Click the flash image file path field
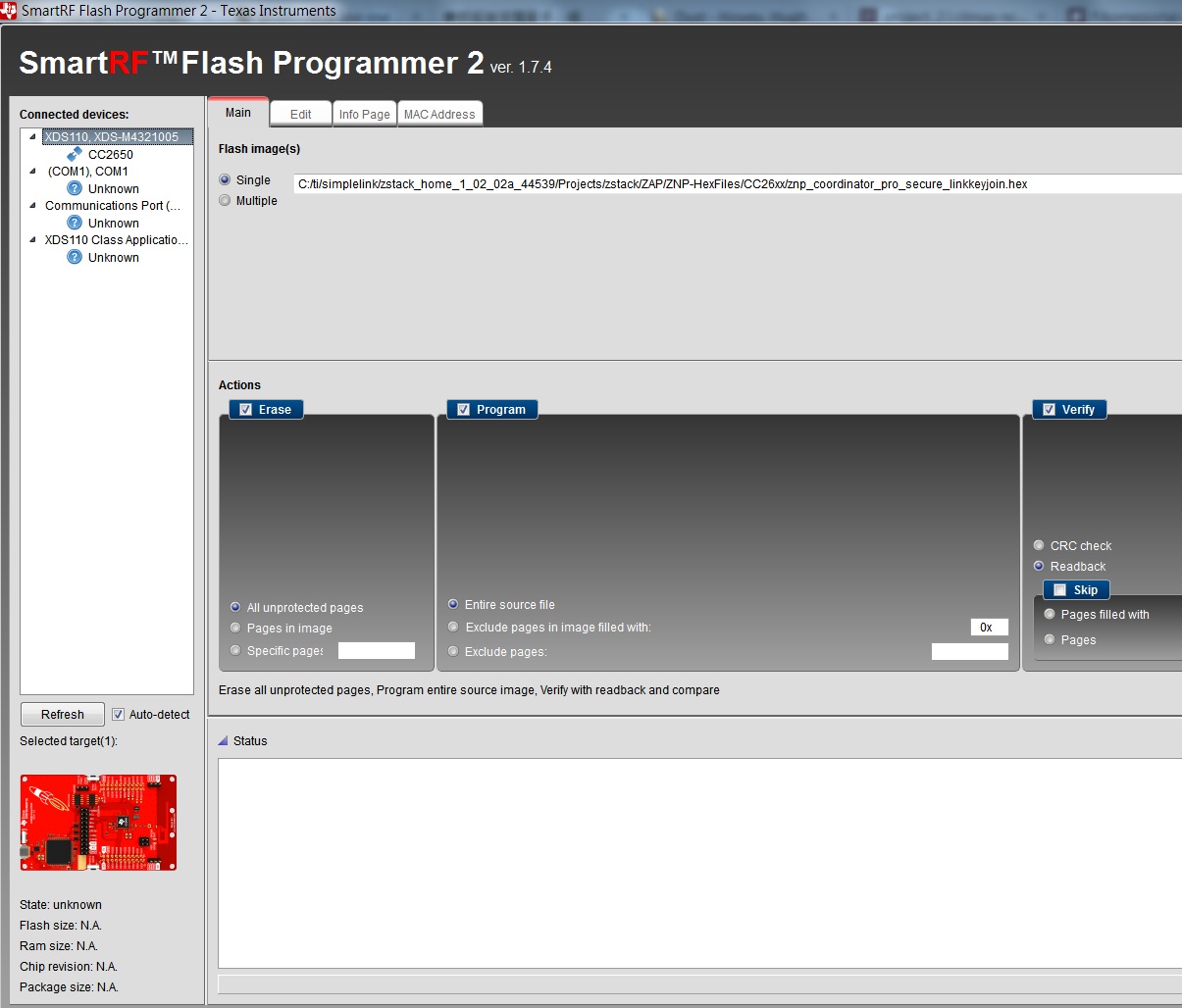Viewport: 1182px width, 1008px height. (738, 184)
